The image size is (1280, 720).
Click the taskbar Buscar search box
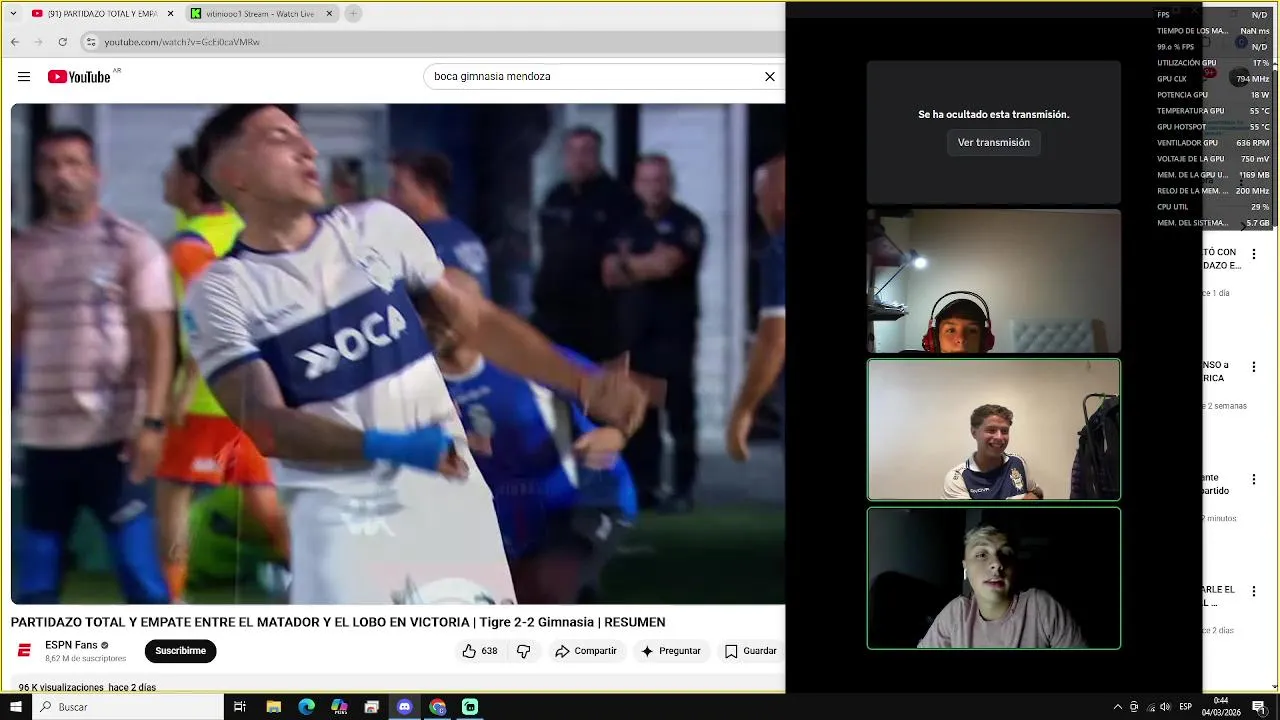(128, 707)
